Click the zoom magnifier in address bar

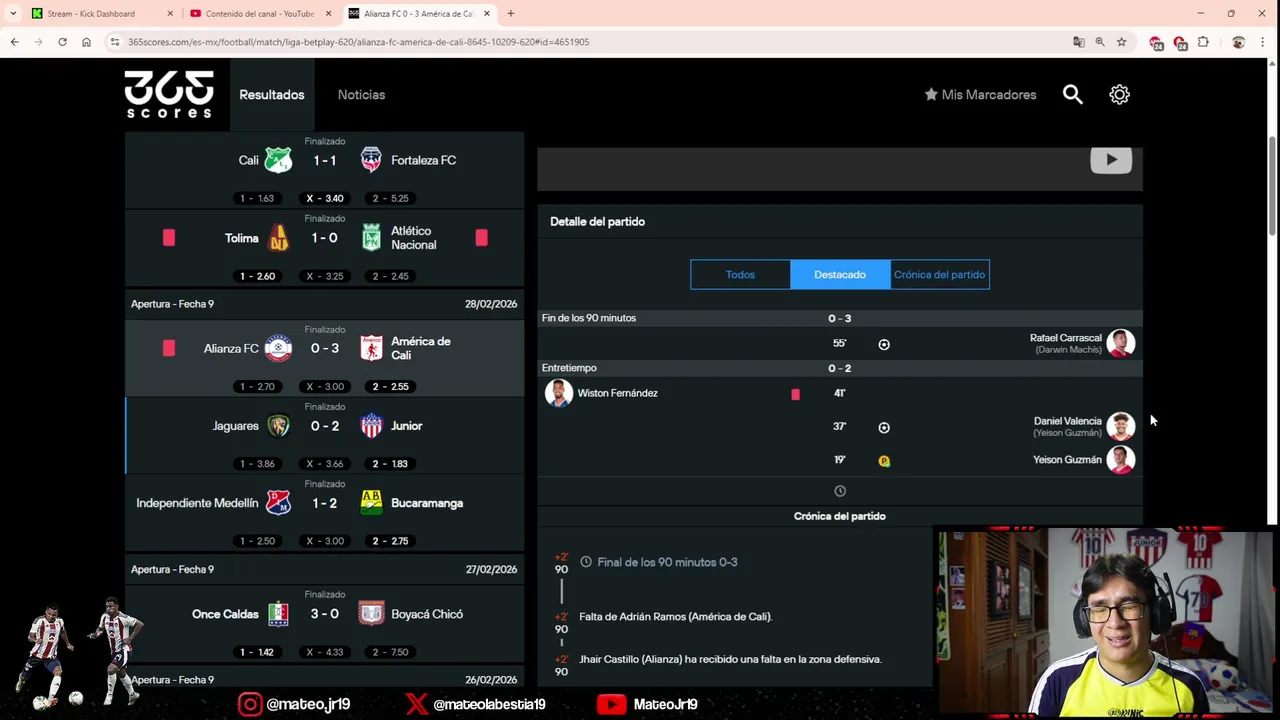[1100, 42]
